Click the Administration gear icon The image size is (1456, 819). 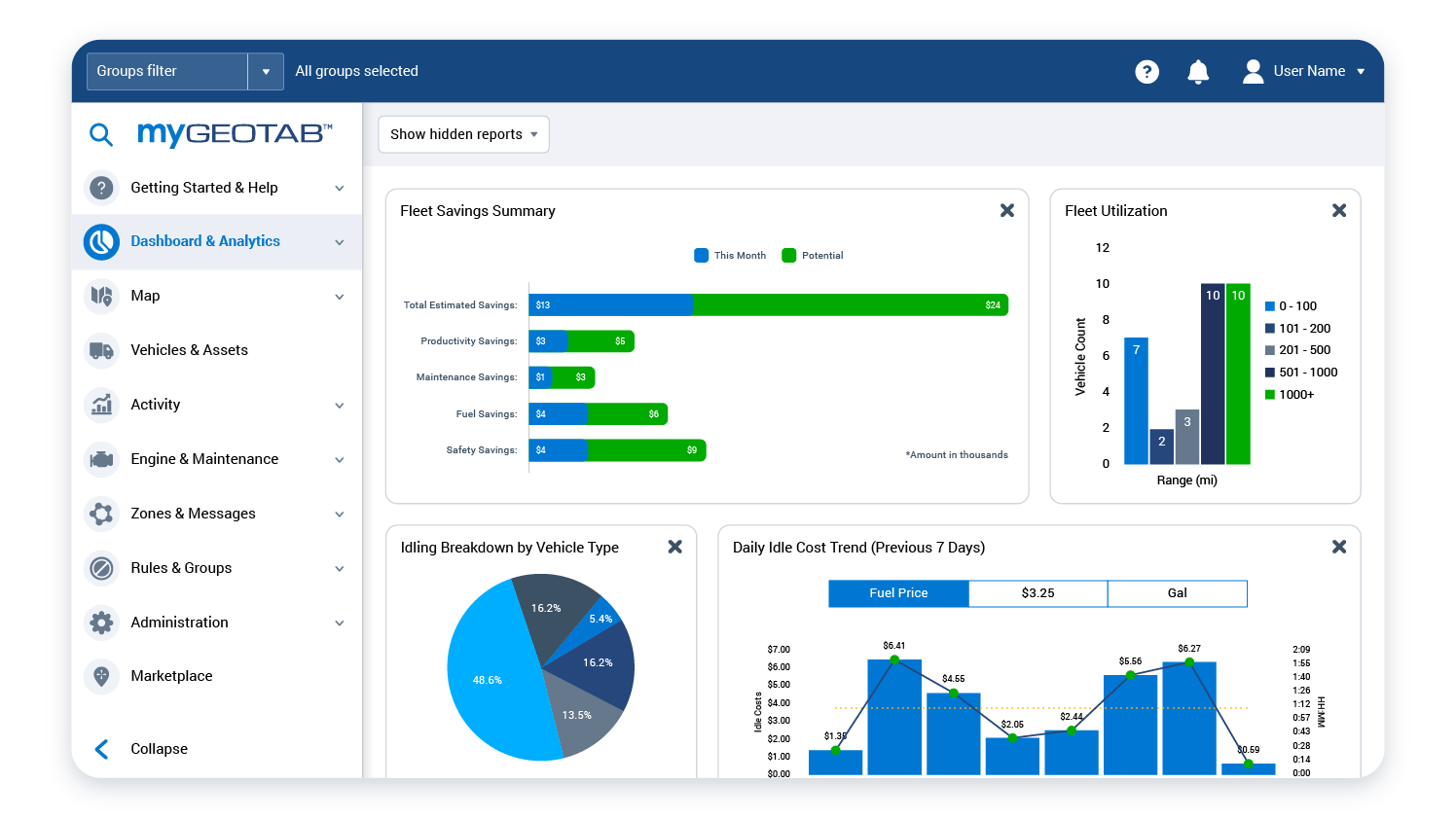tap(101, 623)
